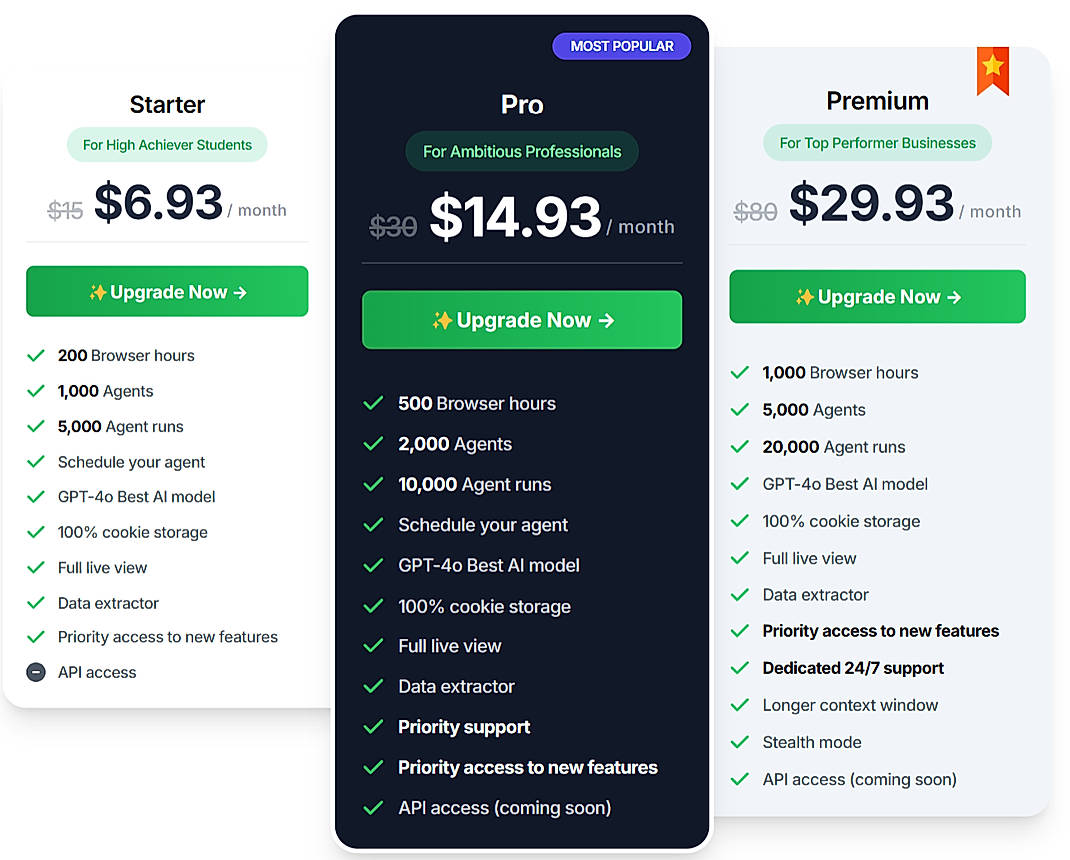Click the $14.93 monthly price
Image resolution: width=1070 pixels, height=860 pixels.
[x=517, y=213]
